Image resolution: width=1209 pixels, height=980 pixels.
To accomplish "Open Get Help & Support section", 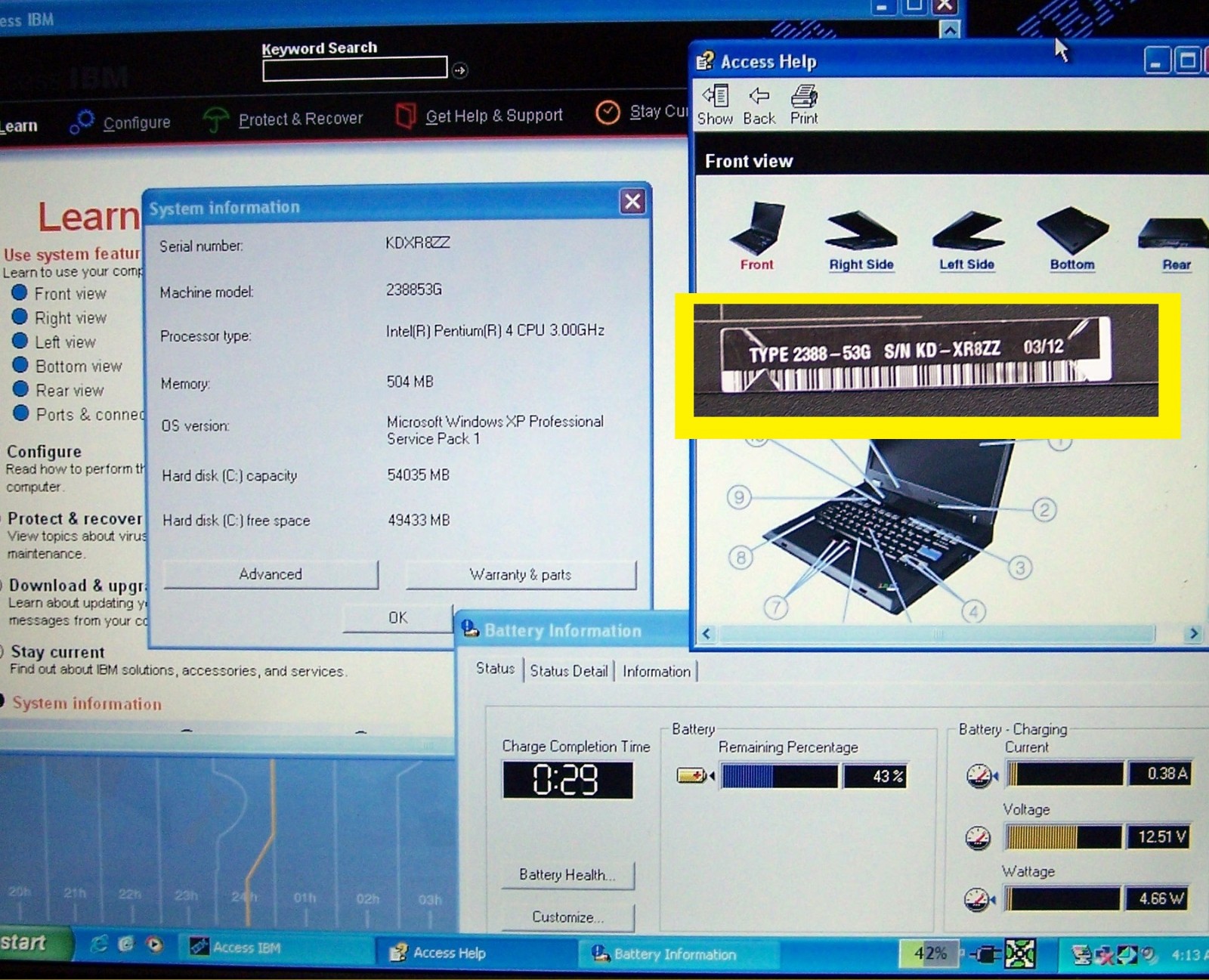I will pyautogui.click(x=479, y=116).
